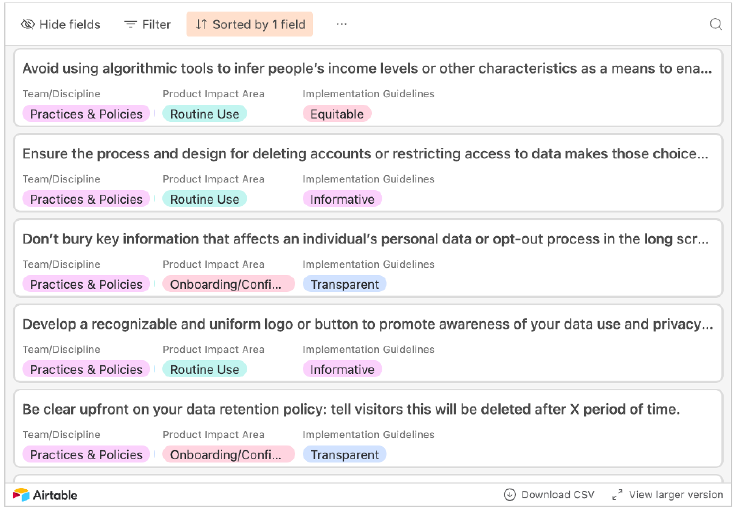This screenshot has width=740, height=512.
Task: Open the record about algorithmic tools inferring income
Action: click(x=367, y=69)
